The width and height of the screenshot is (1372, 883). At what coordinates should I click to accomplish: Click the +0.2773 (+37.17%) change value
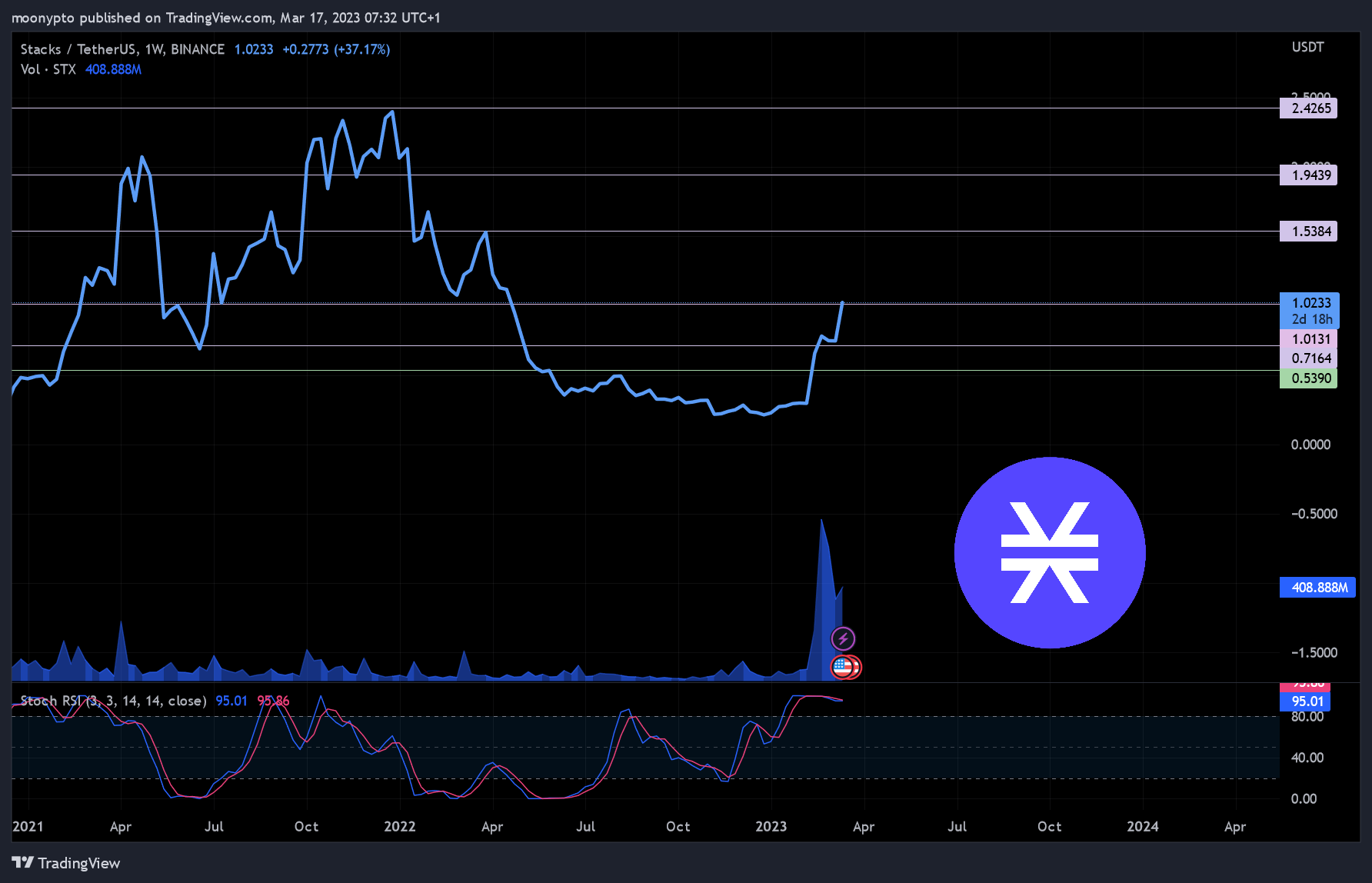336,49
